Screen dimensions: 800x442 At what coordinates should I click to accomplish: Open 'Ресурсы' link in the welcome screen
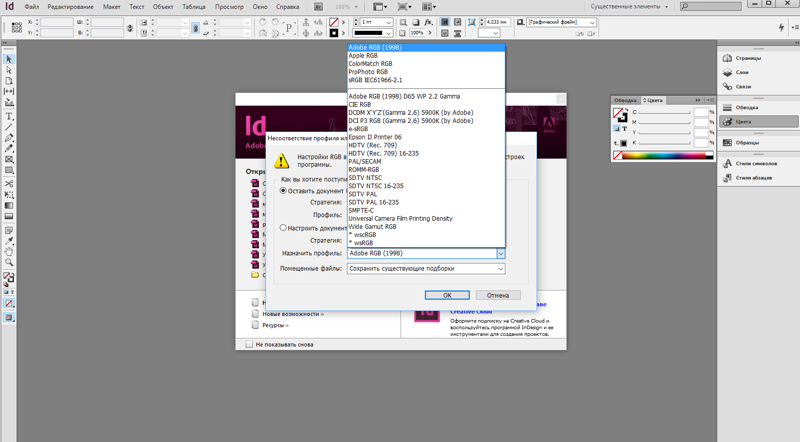(x=276, y=325)
